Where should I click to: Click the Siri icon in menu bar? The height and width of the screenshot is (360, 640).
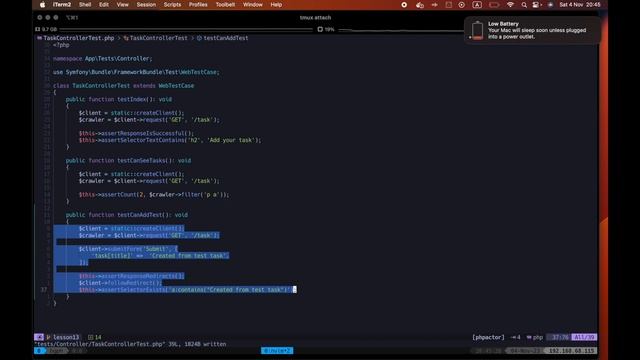point(550,5)
